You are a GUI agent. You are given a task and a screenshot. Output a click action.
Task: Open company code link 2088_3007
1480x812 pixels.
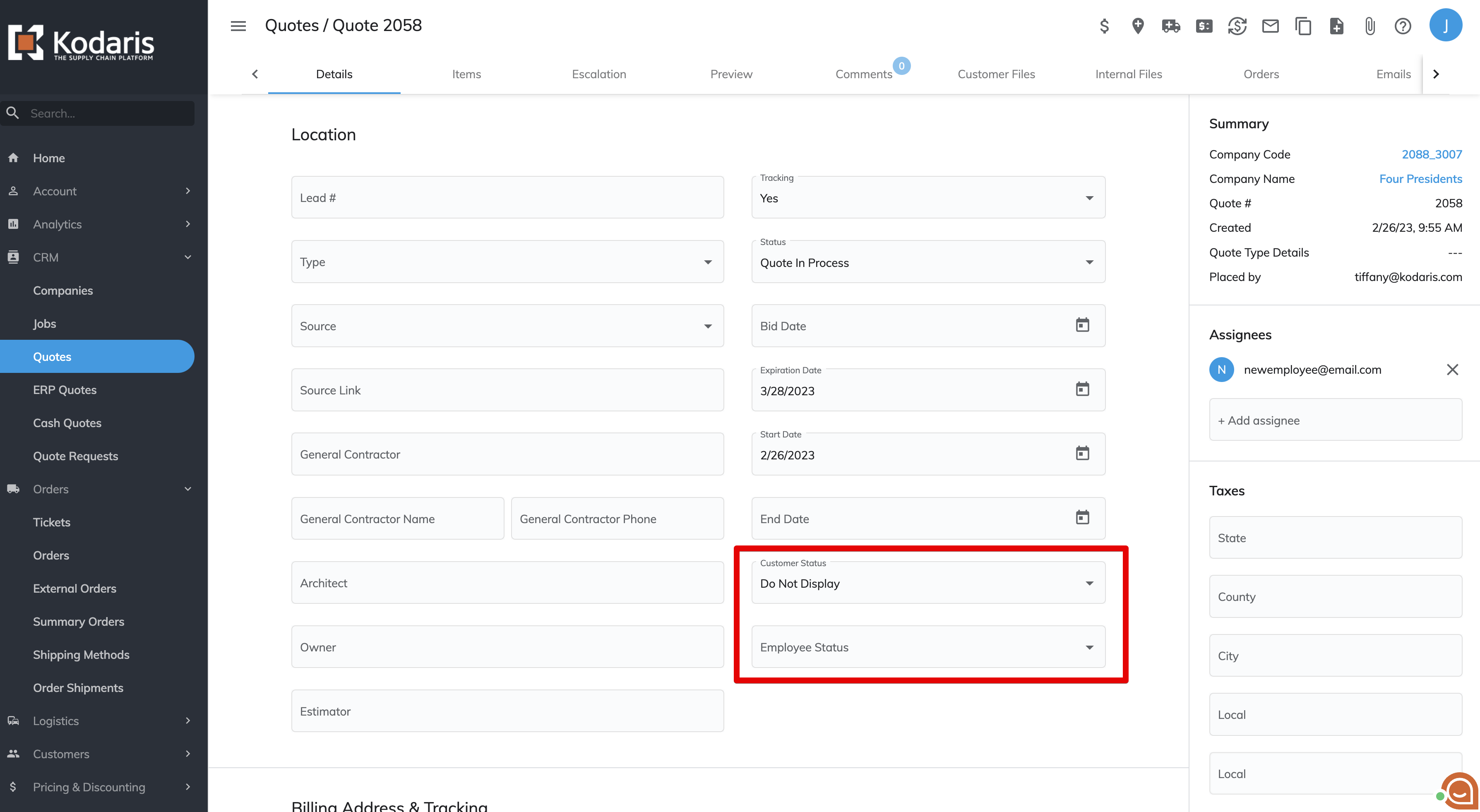click(x=1431, y=155)
